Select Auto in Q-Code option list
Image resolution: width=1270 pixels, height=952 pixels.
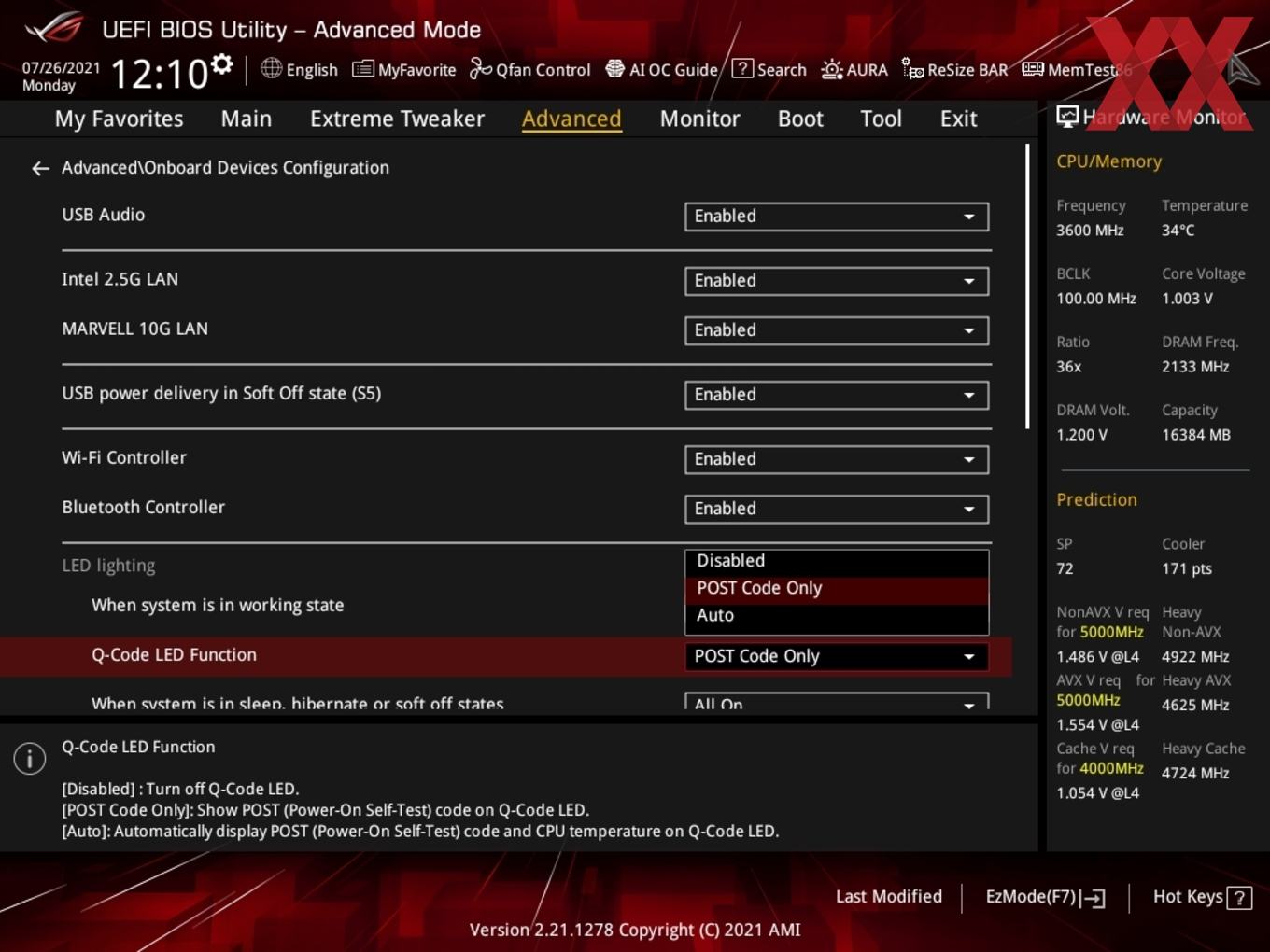pos(837,615)
